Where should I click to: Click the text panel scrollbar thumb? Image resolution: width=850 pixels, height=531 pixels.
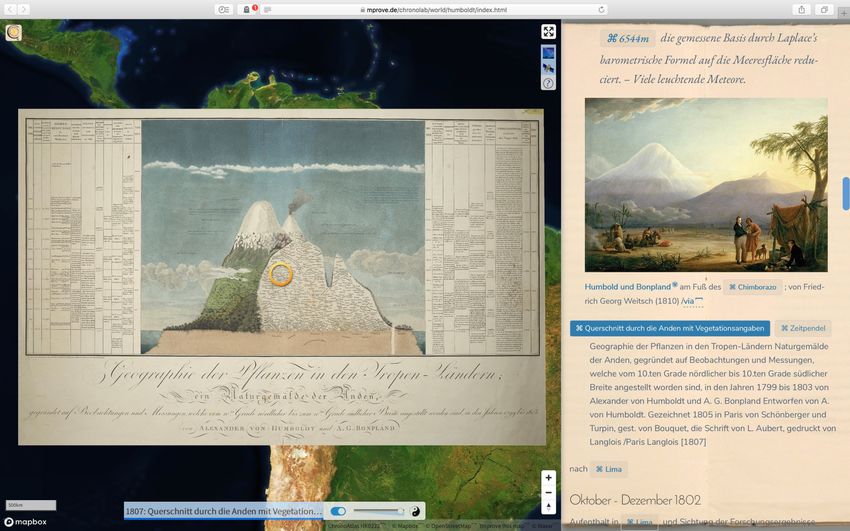[x=846, y=193]
